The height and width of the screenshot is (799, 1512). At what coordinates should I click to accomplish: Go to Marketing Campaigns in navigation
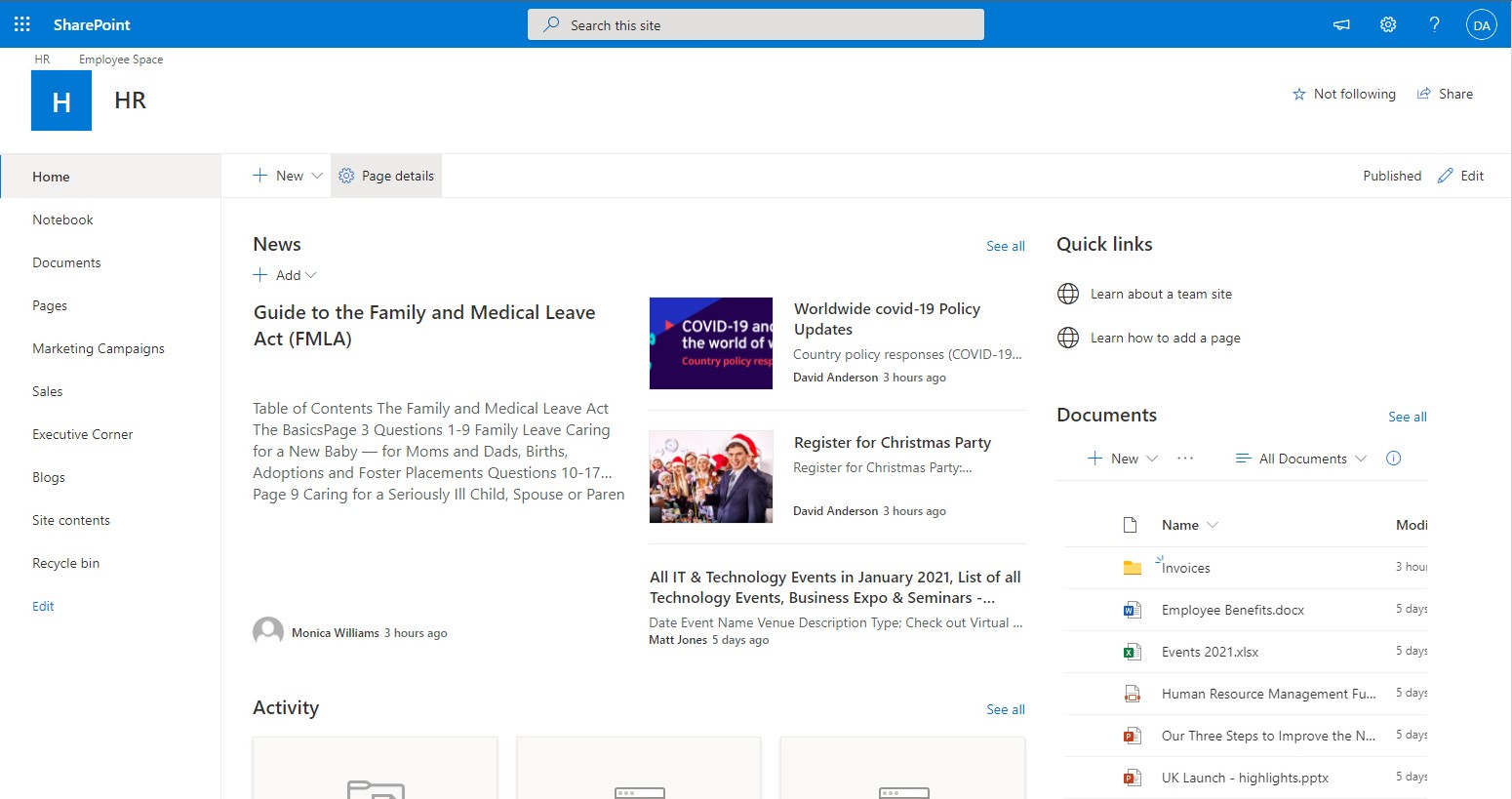tap(99, 348)
